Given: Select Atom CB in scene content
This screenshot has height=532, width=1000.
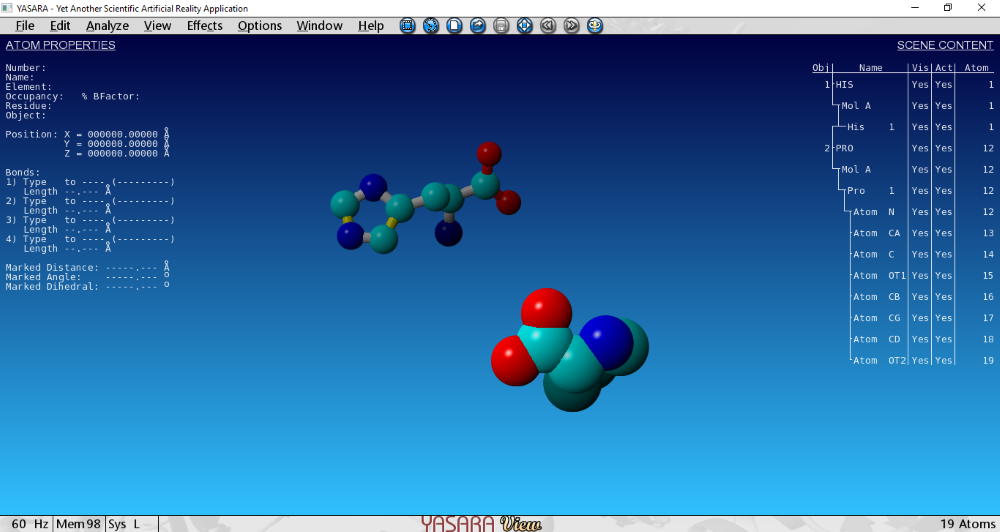Looking at the screenshot, I should [877, 297].
